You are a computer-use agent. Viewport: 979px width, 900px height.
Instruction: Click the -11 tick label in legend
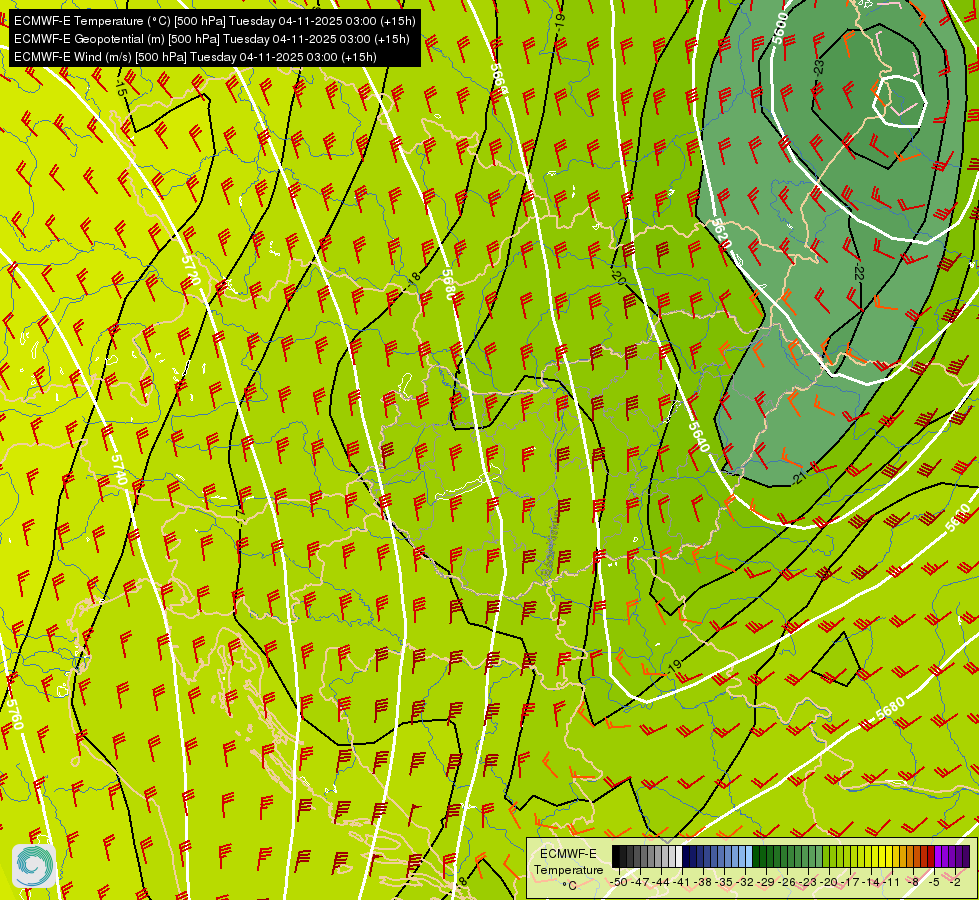(892, 883)
